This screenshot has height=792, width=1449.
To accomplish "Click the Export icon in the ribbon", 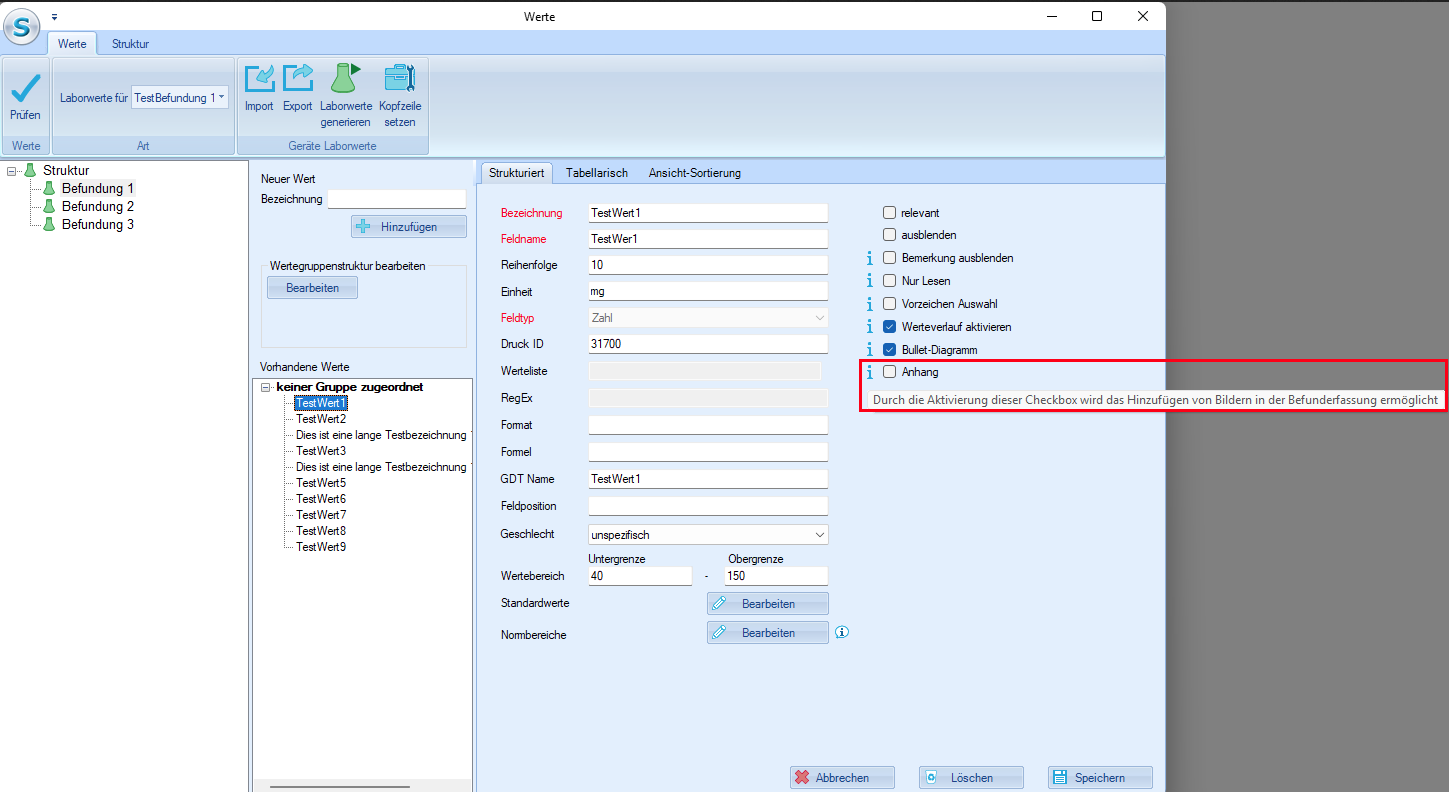I will tap(298, 79).
